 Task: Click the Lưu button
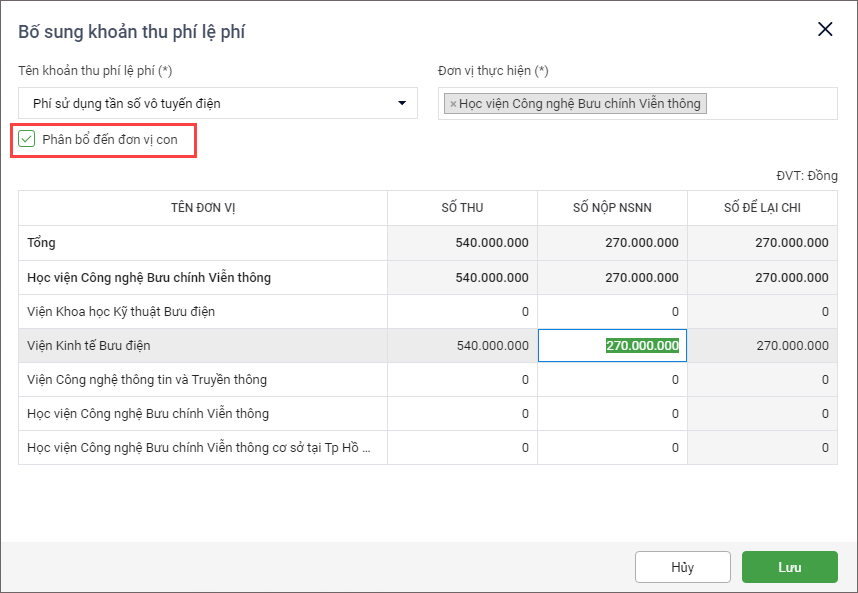pyautogui.click(x=789, y=567)
